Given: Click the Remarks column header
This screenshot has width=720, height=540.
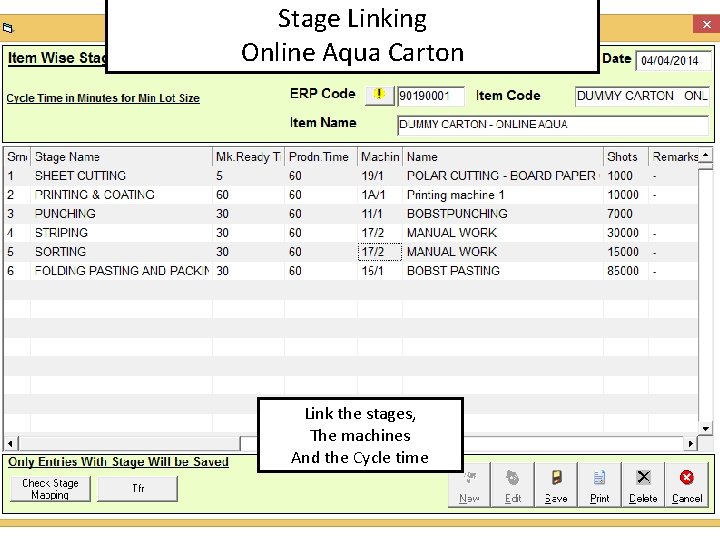Looking at the screenshot, I should (x=674, y=157).
